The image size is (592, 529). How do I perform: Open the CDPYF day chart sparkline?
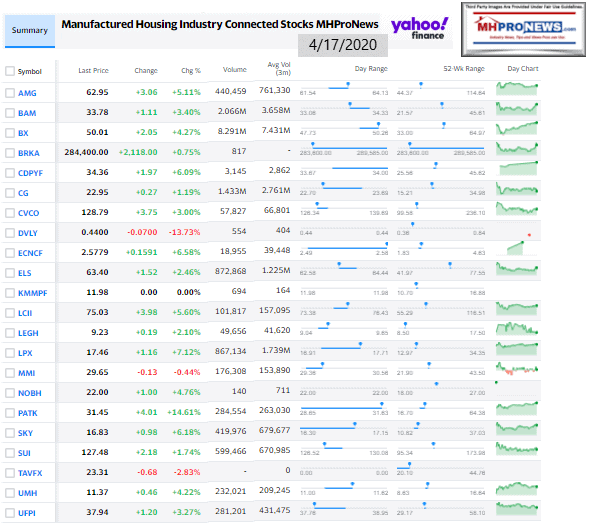click(x=518, y=168)
